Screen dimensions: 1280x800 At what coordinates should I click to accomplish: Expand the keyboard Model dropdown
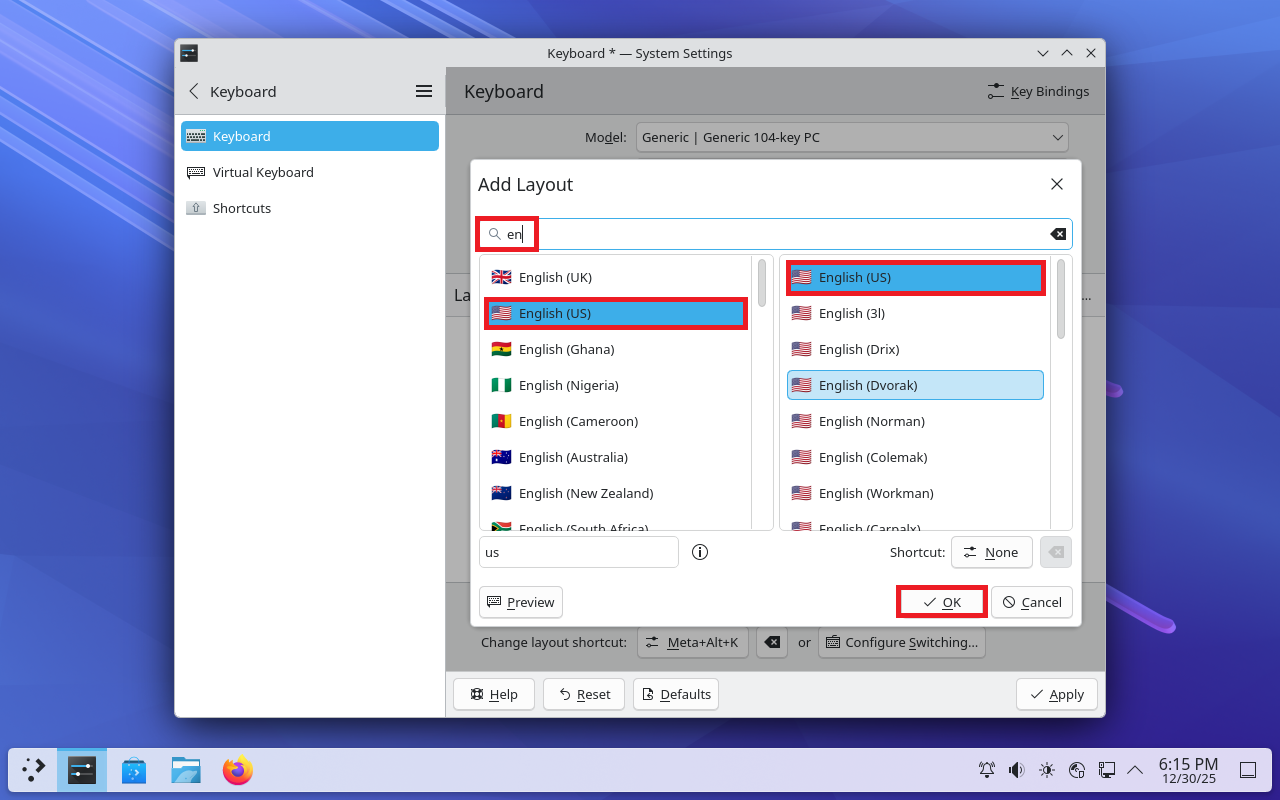[852, 137]
